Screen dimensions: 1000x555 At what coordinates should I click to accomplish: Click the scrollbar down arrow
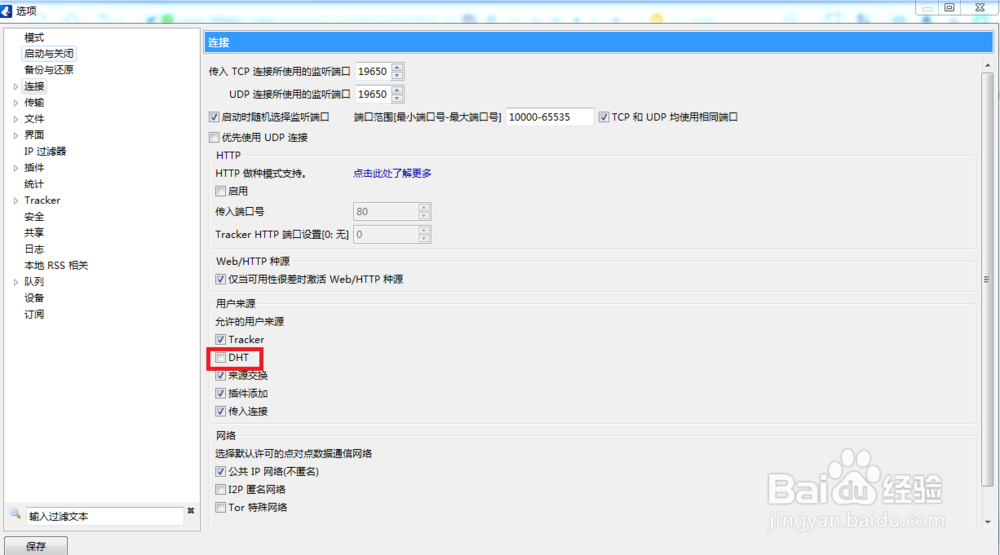tap(987, 522)
